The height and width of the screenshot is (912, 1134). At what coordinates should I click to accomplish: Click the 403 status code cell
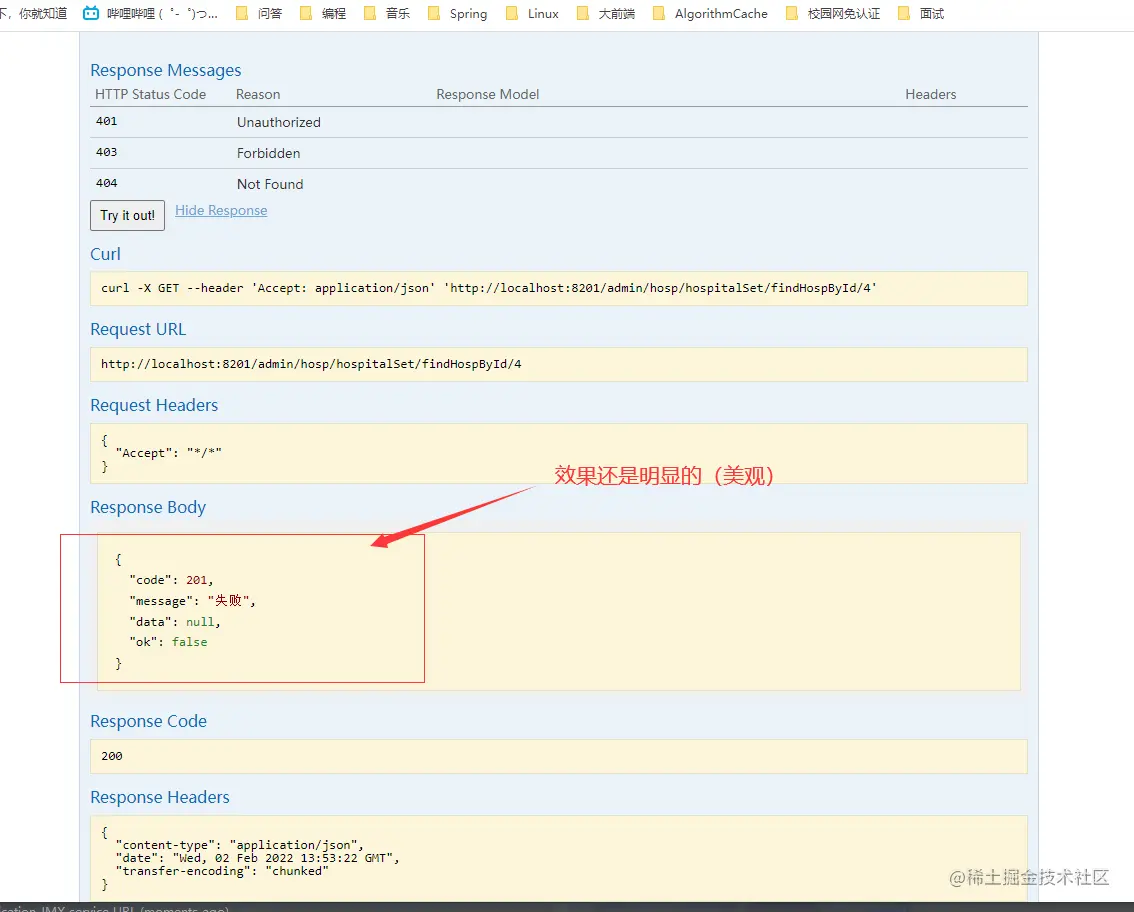click(x=106, y=153)
